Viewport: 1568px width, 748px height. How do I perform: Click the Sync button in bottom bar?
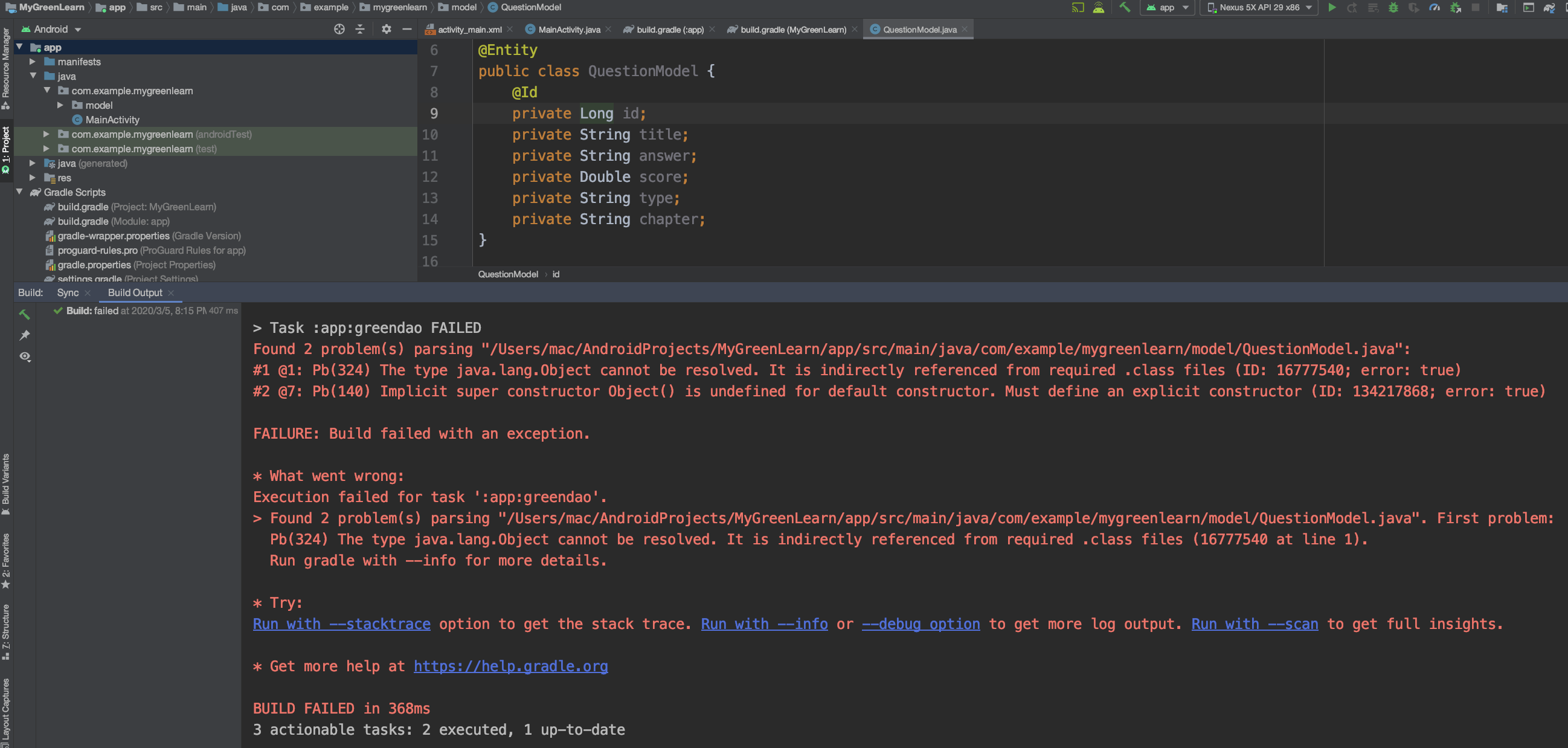pyautogui.click(x=67, y=292)
